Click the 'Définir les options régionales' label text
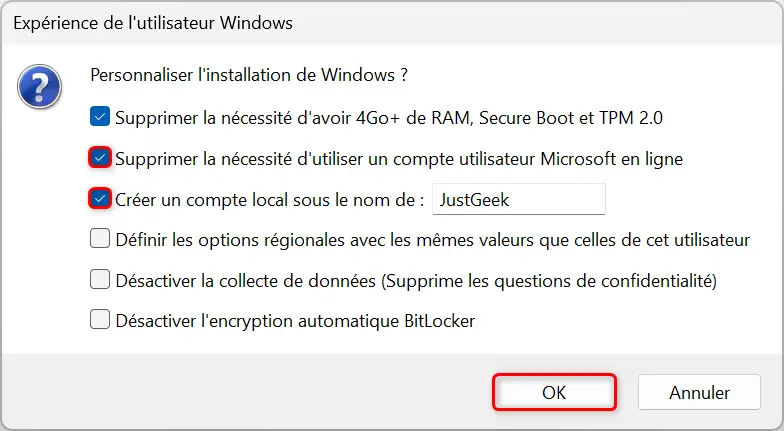This screenshot has height=431, width=784. pyautogui.click(x=230, y=240)
